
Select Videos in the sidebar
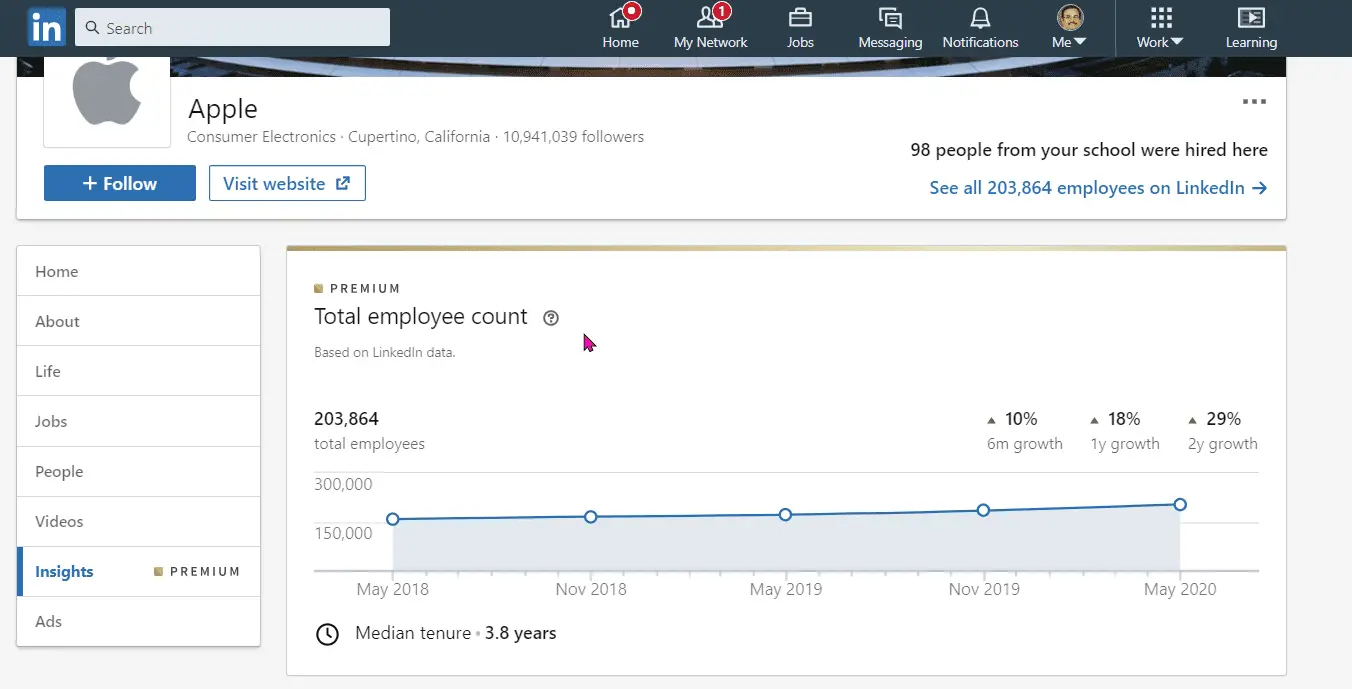click(139, 521)
